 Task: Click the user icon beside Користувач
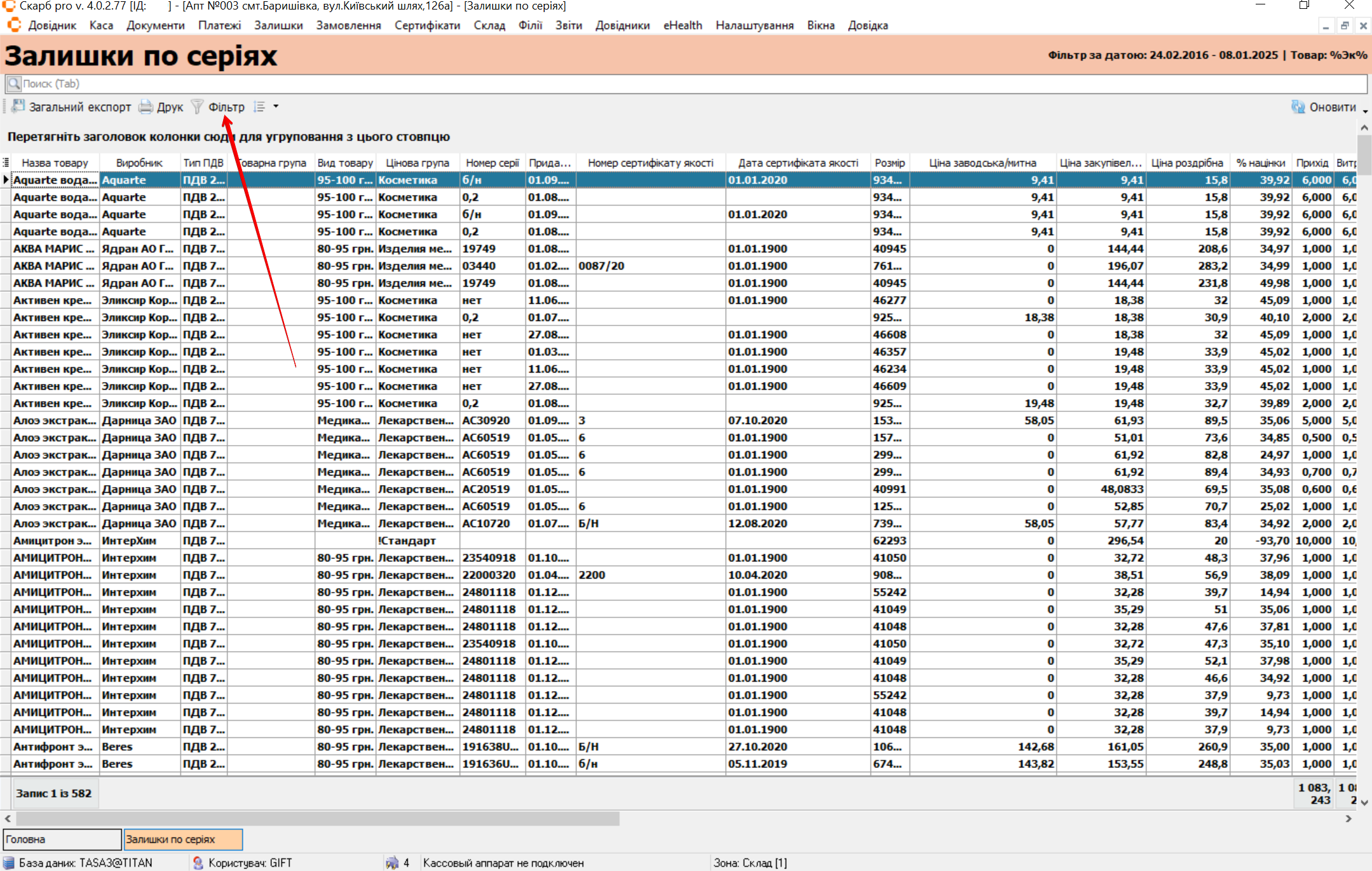pos(198,863)
